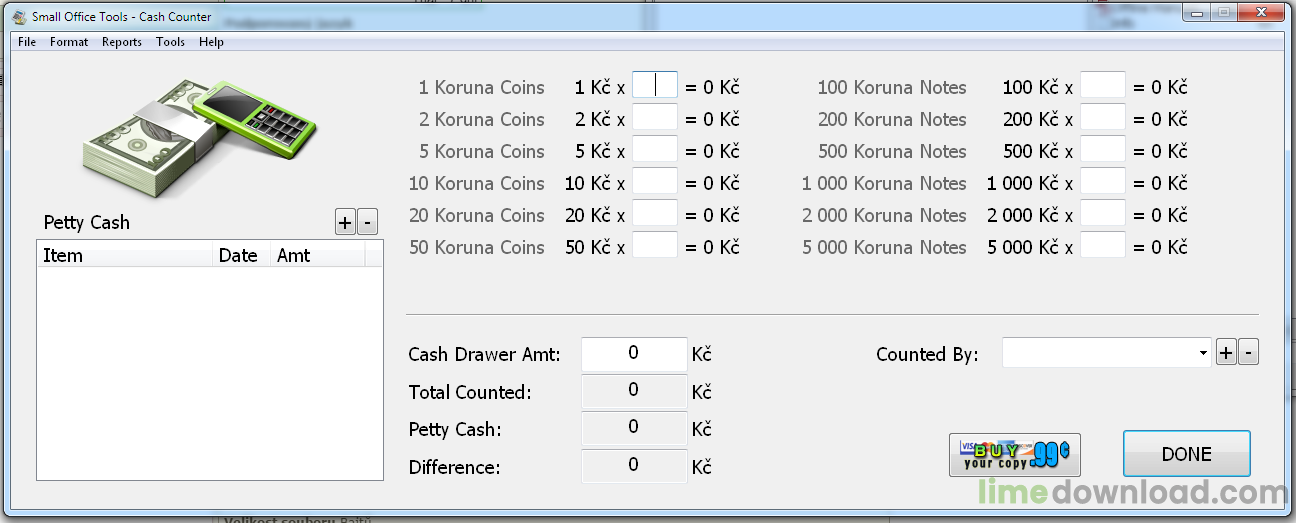Open the Tools menu
This screenshot has width=1296, height=523.
click(x=170, y=42)
